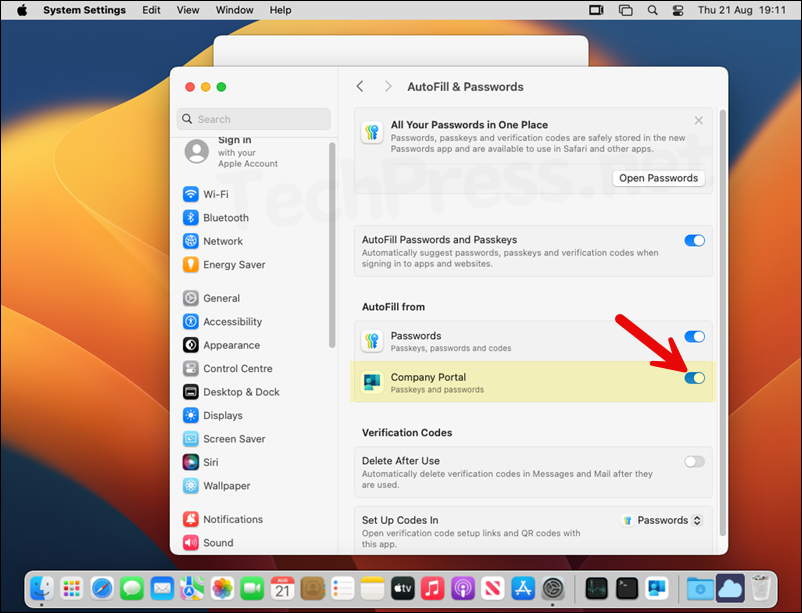Select General in the sidebar

point(211,298)
